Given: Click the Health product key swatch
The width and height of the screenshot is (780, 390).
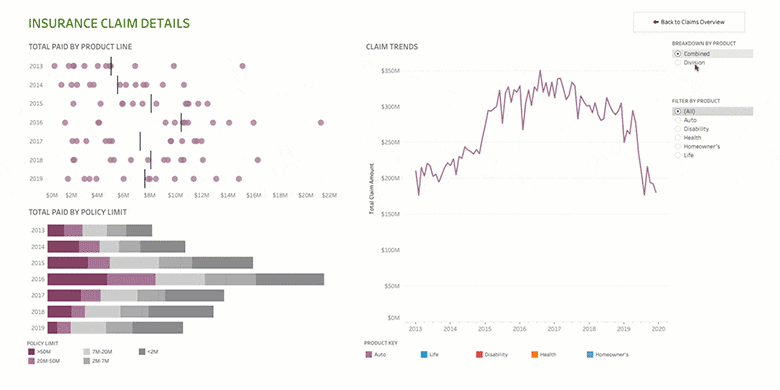Looking at the screenshot, I should [x=535, y=355].
